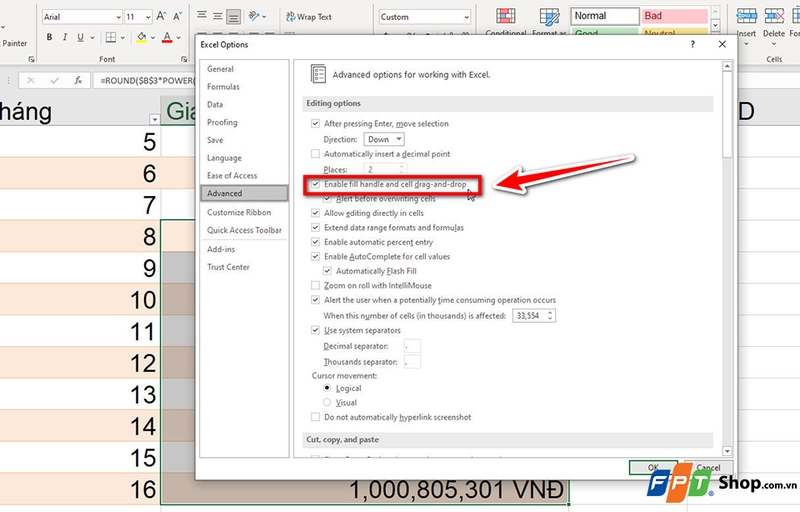The image size is (800, 512).
Task: Click the Fill Color bucket icon
Action: [142, 37]
